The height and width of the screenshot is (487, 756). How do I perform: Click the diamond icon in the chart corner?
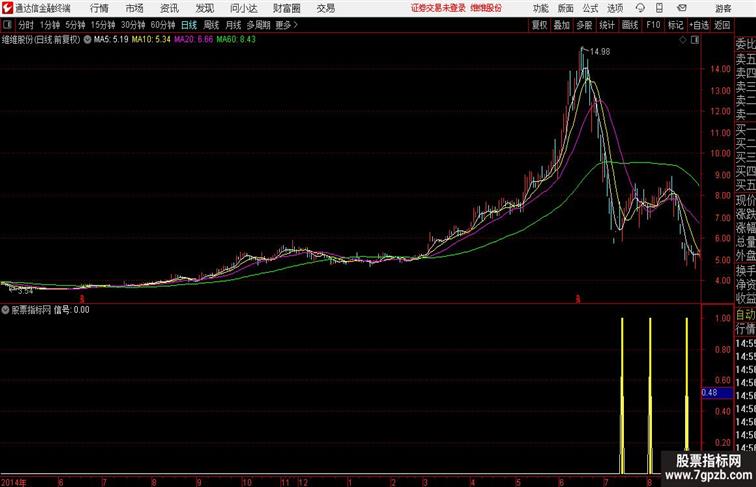tap(683, 40)
